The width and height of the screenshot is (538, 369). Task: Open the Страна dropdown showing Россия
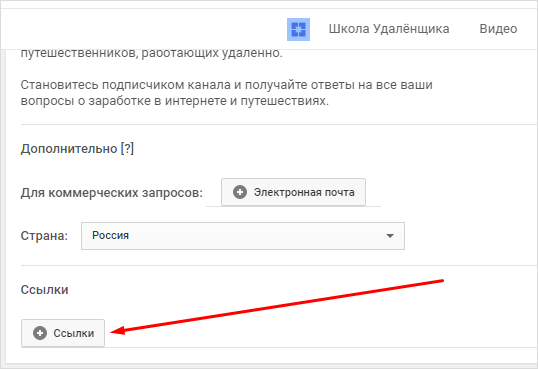243,236
